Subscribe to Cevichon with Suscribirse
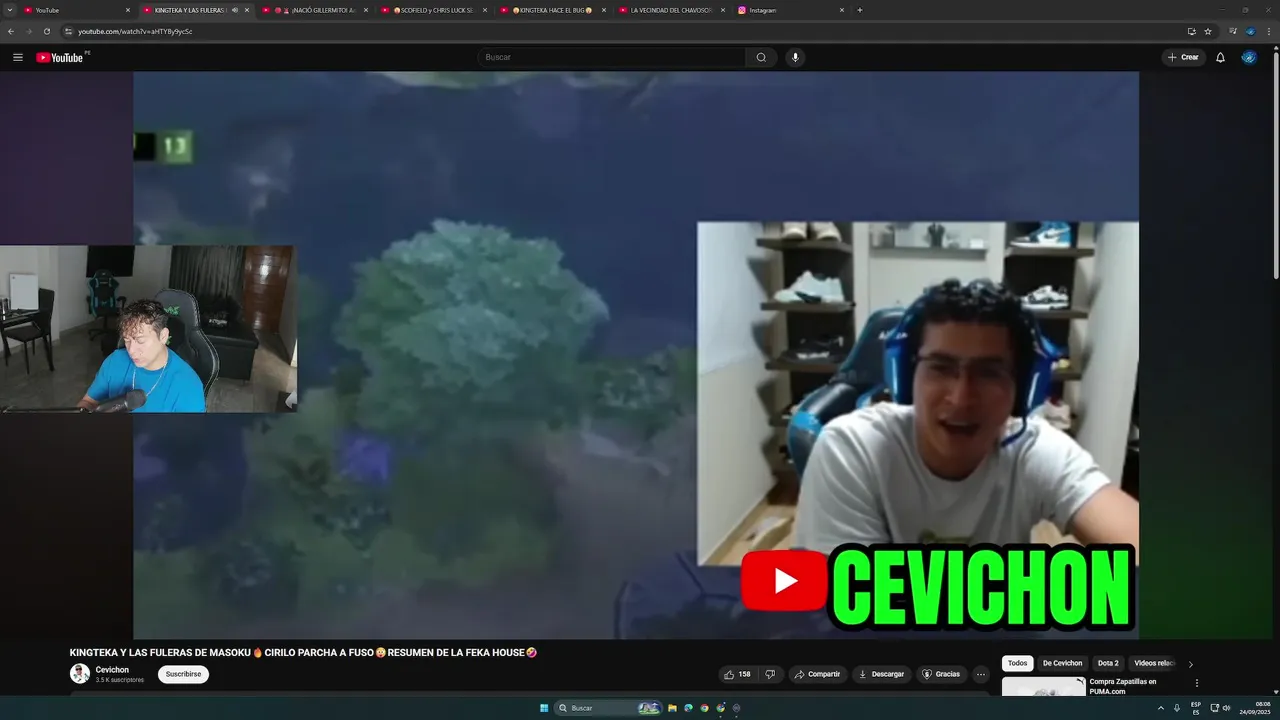 pos(183,674)
